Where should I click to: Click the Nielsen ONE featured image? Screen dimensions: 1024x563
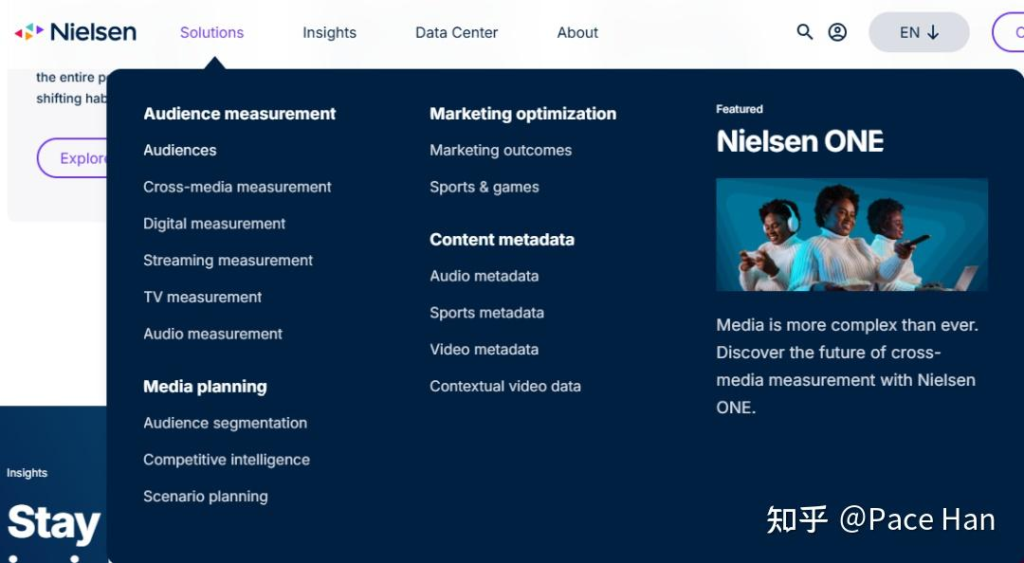852,234
